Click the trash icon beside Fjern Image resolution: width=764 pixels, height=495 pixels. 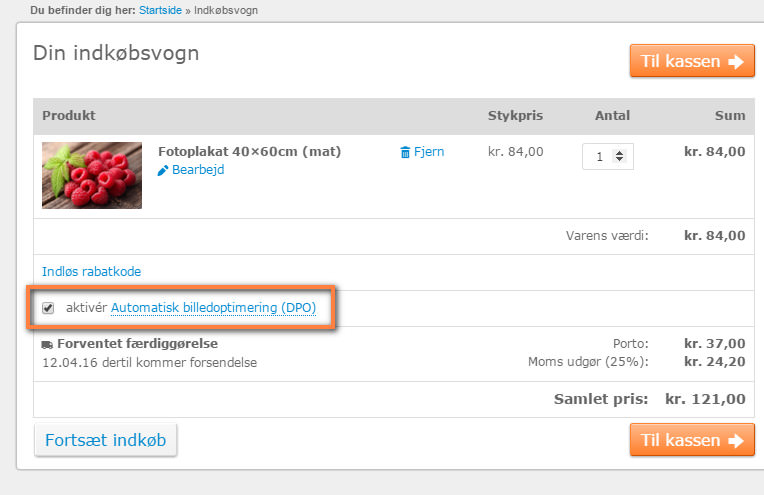tap(405, 152)
